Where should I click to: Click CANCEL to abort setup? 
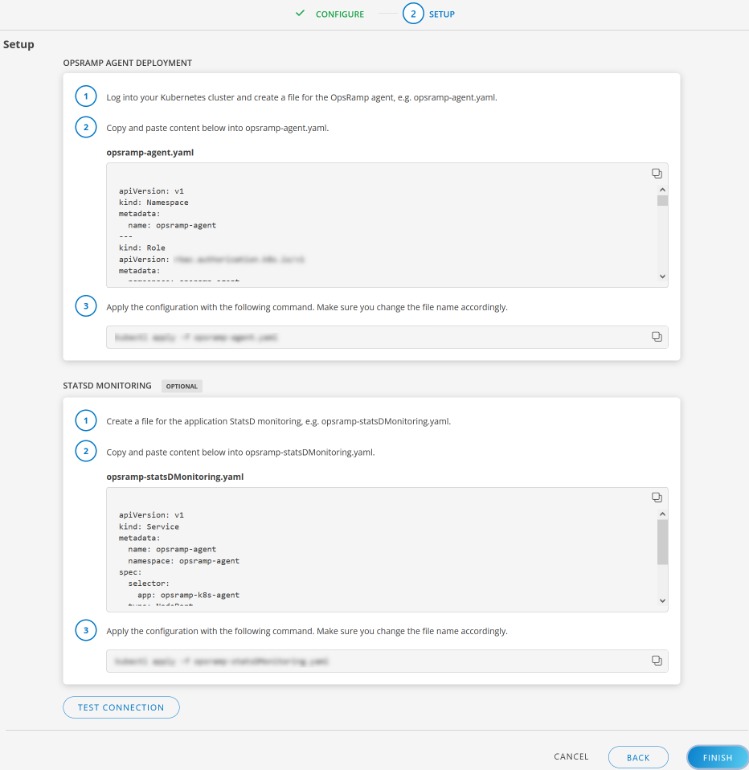571,756
